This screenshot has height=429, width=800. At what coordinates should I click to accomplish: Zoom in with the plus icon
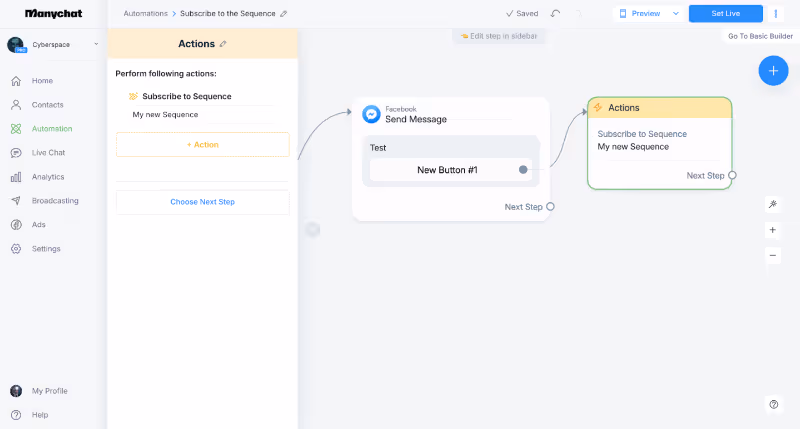click(x=772, y=230)
